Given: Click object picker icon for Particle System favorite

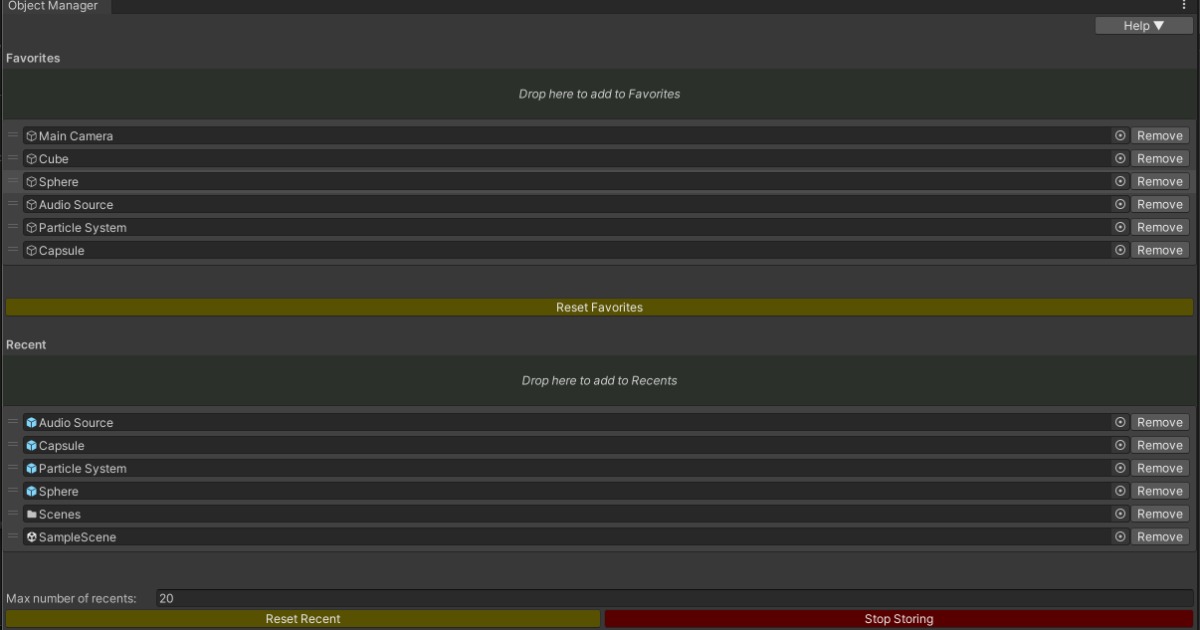Looking at the screenshot, I should click(x=1120, y=228).
